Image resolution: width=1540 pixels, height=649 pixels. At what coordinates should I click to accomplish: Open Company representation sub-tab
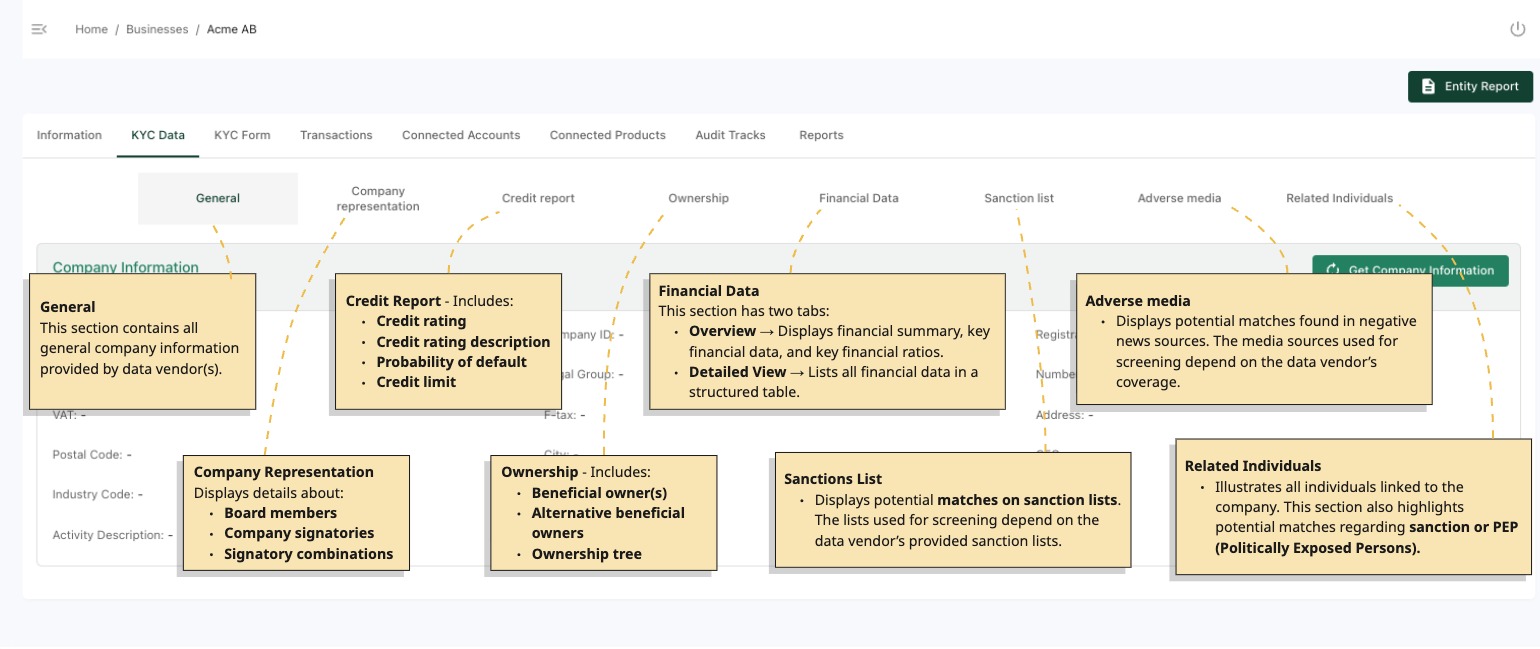click(378, 198)
